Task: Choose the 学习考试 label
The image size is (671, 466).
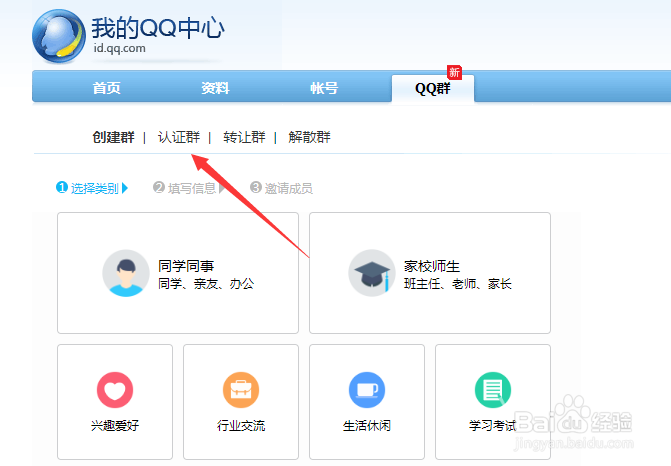Action: [x=493, y=425]
